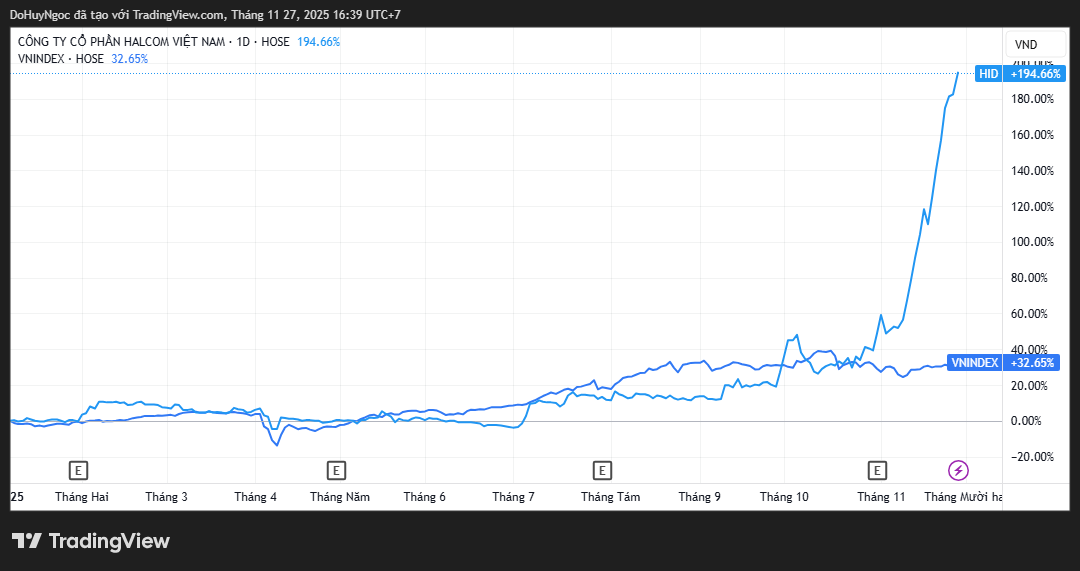1080x571 pixels.
Task: Click the 100.00% axis label
Action: pyautogui.click(x=1032, y=242)
